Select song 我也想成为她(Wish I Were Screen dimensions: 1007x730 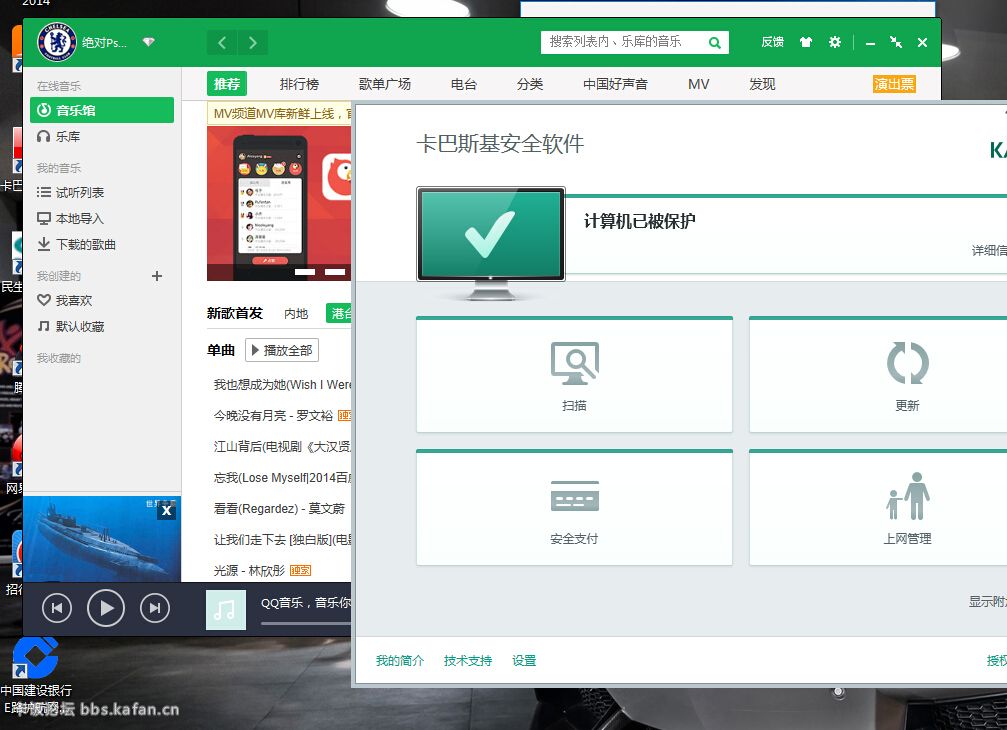click(283, 385)
